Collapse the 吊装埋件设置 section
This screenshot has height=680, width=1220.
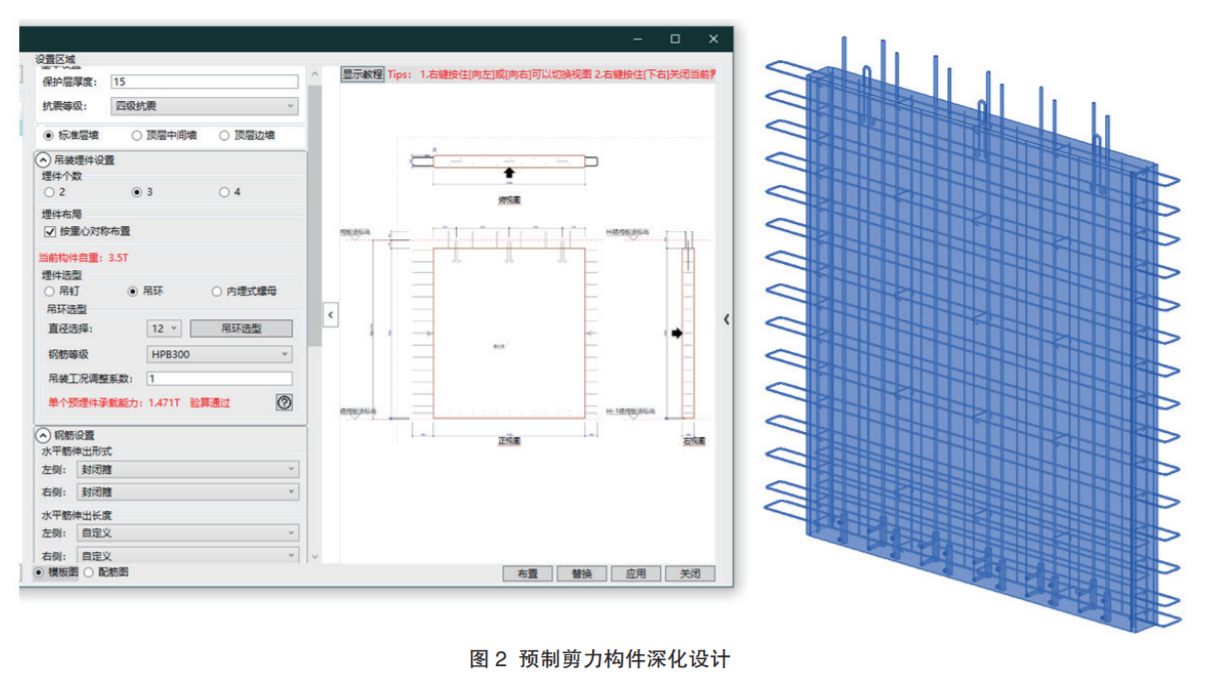tap(43, 160)
